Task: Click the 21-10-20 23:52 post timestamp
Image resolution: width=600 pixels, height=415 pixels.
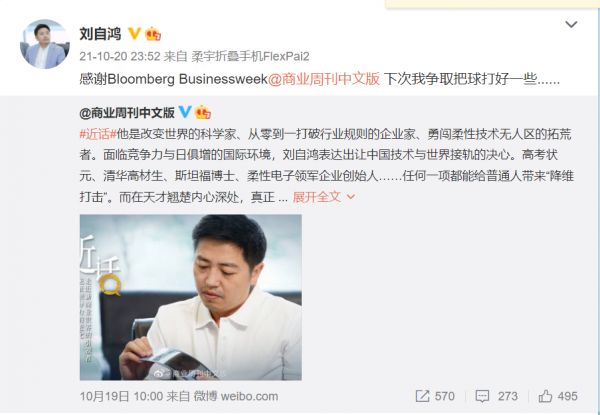Action: 120,57
